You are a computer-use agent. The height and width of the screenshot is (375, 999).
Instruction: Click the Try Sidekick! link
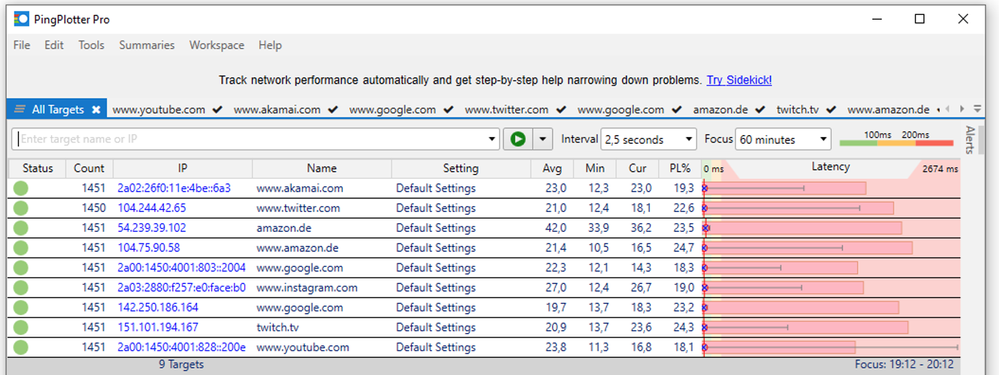coord(739,80)
